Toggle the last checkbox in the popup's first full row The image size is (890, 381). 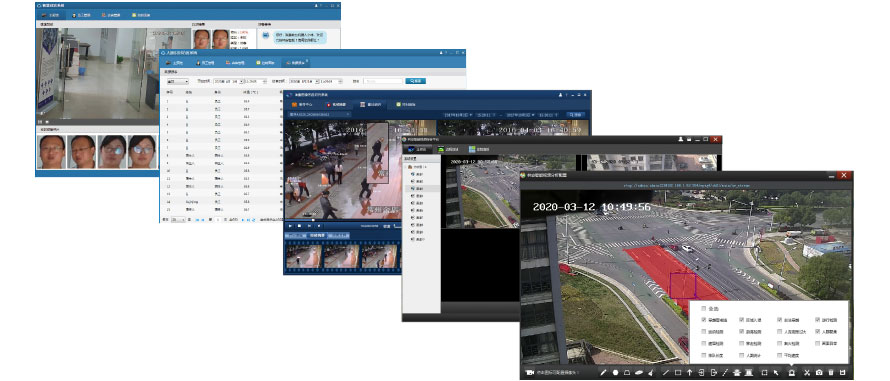click(817, 320)
